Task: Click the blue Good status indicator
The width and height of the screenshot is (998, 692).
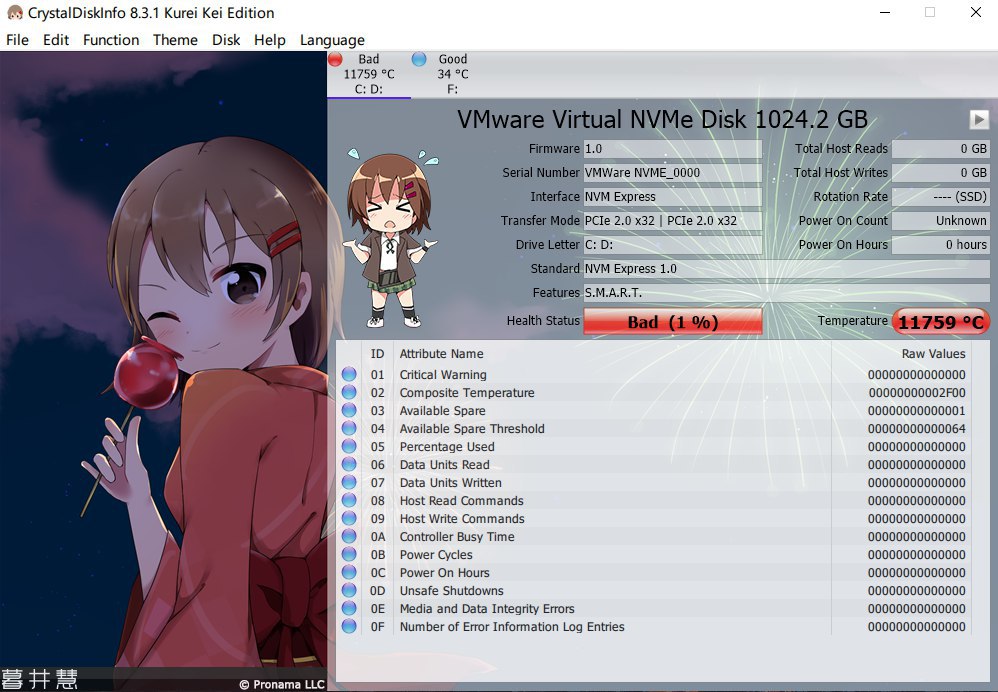Action: coord(419,59)
